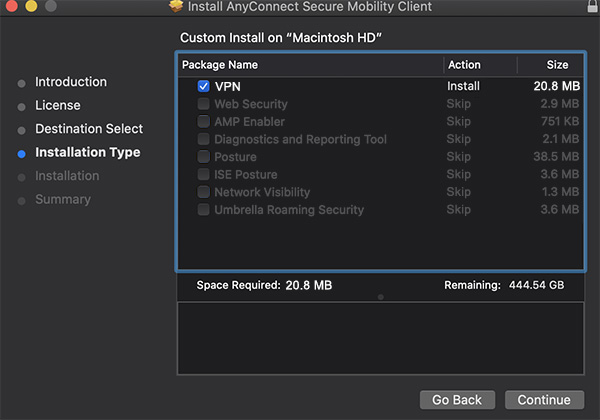
Task: Select the License step in sidebar
Action: (x=58, y=105)
